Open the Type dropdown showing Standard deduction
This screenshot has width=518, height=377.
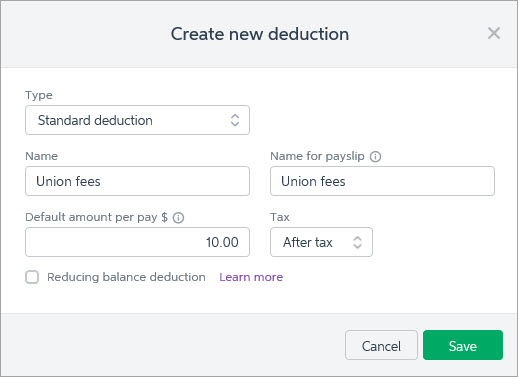pos(137,120)
